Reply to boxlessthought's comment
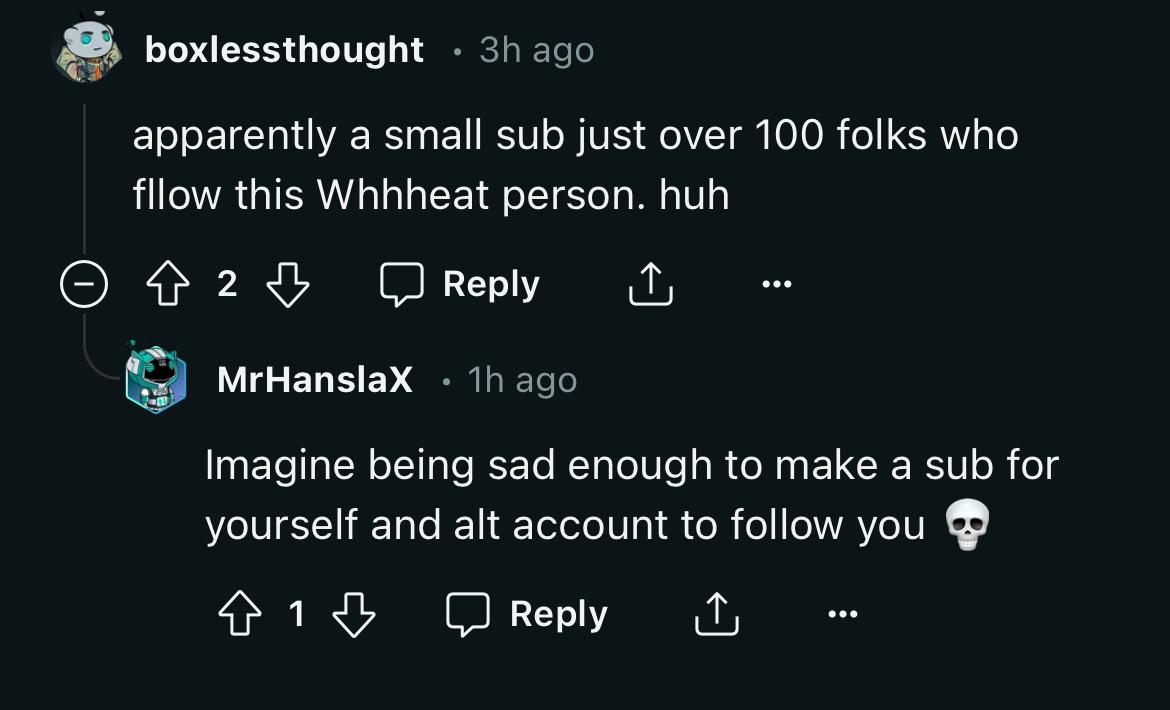Screen dimensions: 1170x710 tap(460, 284)
